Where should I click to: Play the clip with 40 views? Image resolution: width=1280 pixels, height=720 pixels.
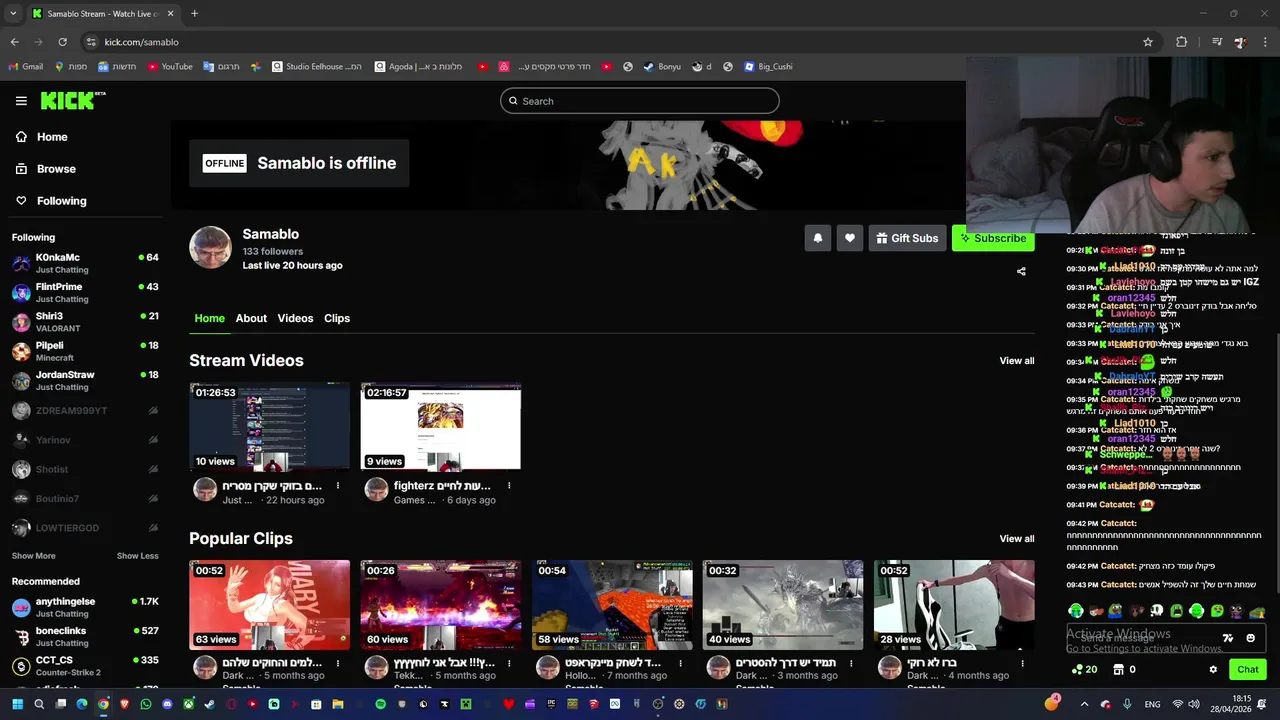pyautogui.click(x=783, y=605)
